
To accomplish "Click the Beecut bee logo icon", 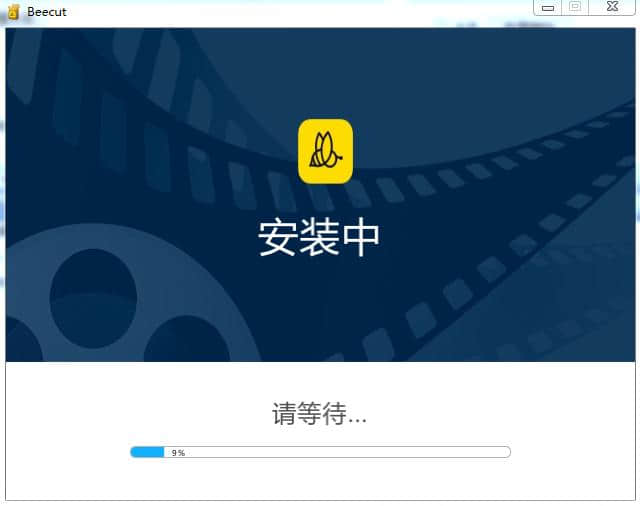I will (x=325, y=151).
